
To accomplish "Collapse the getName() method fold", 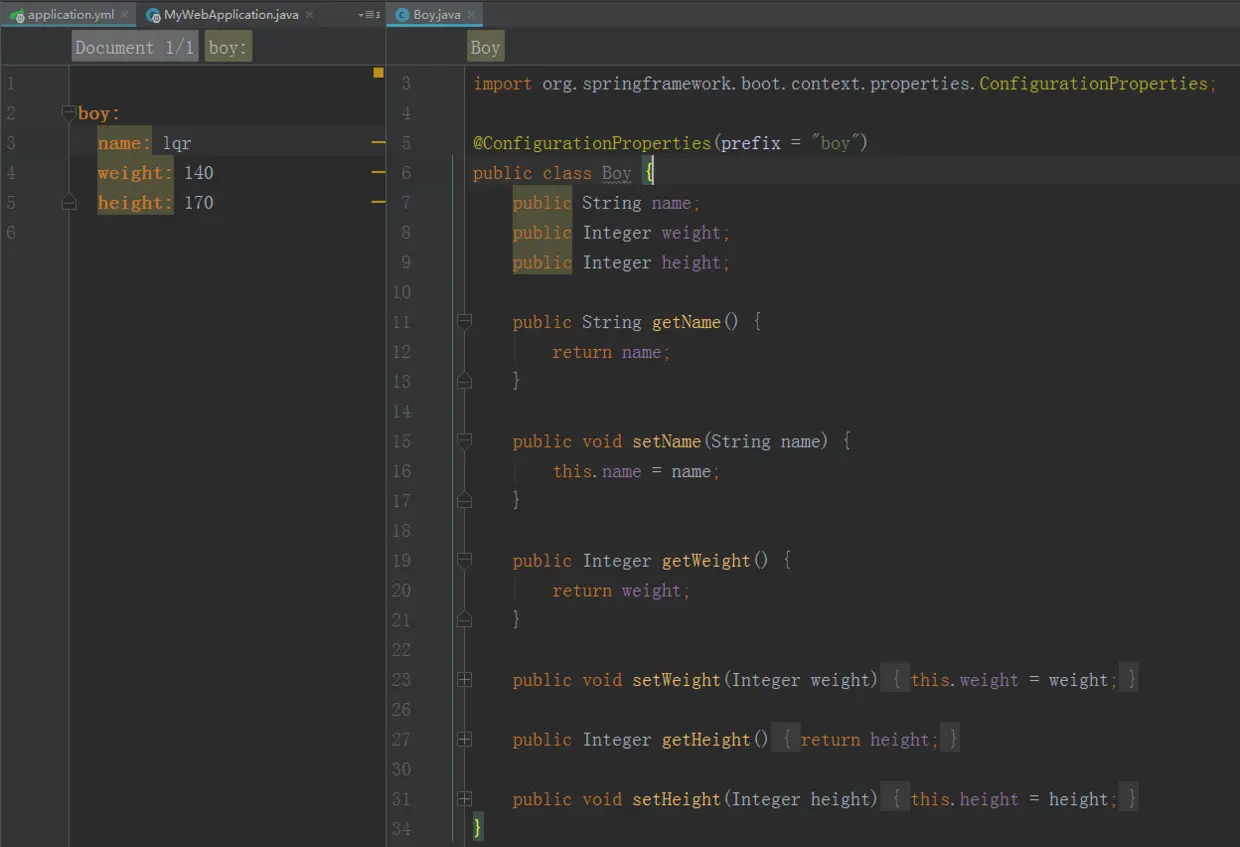I will [464, 321].
